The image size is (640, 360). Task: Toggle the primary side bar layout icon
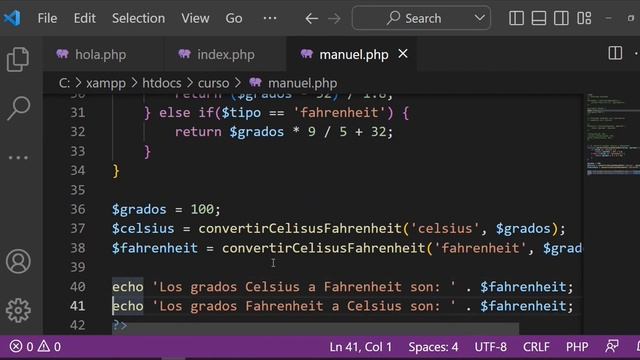(x=516, y=18)
